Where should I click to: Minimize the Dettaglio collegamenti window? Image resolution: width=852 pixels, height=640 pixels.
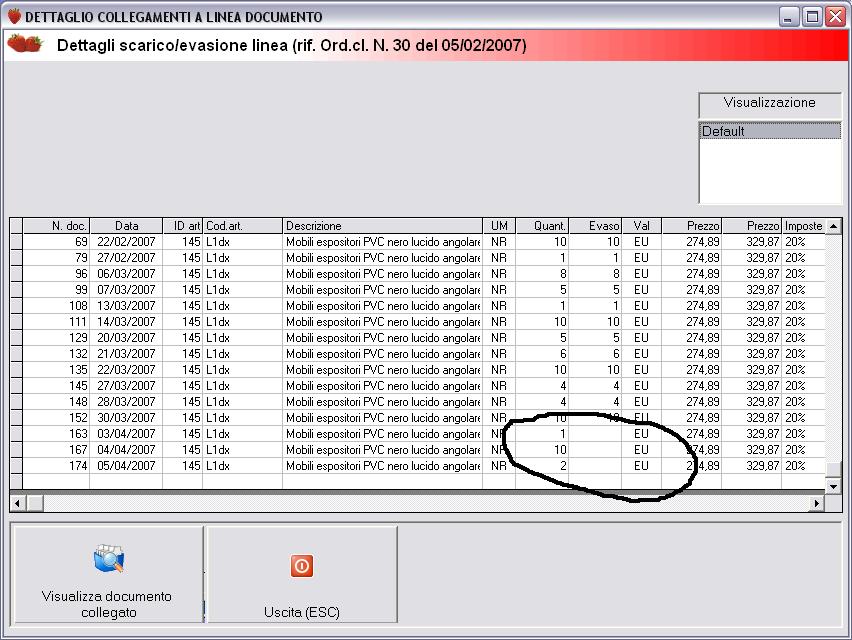pos(788,17)
